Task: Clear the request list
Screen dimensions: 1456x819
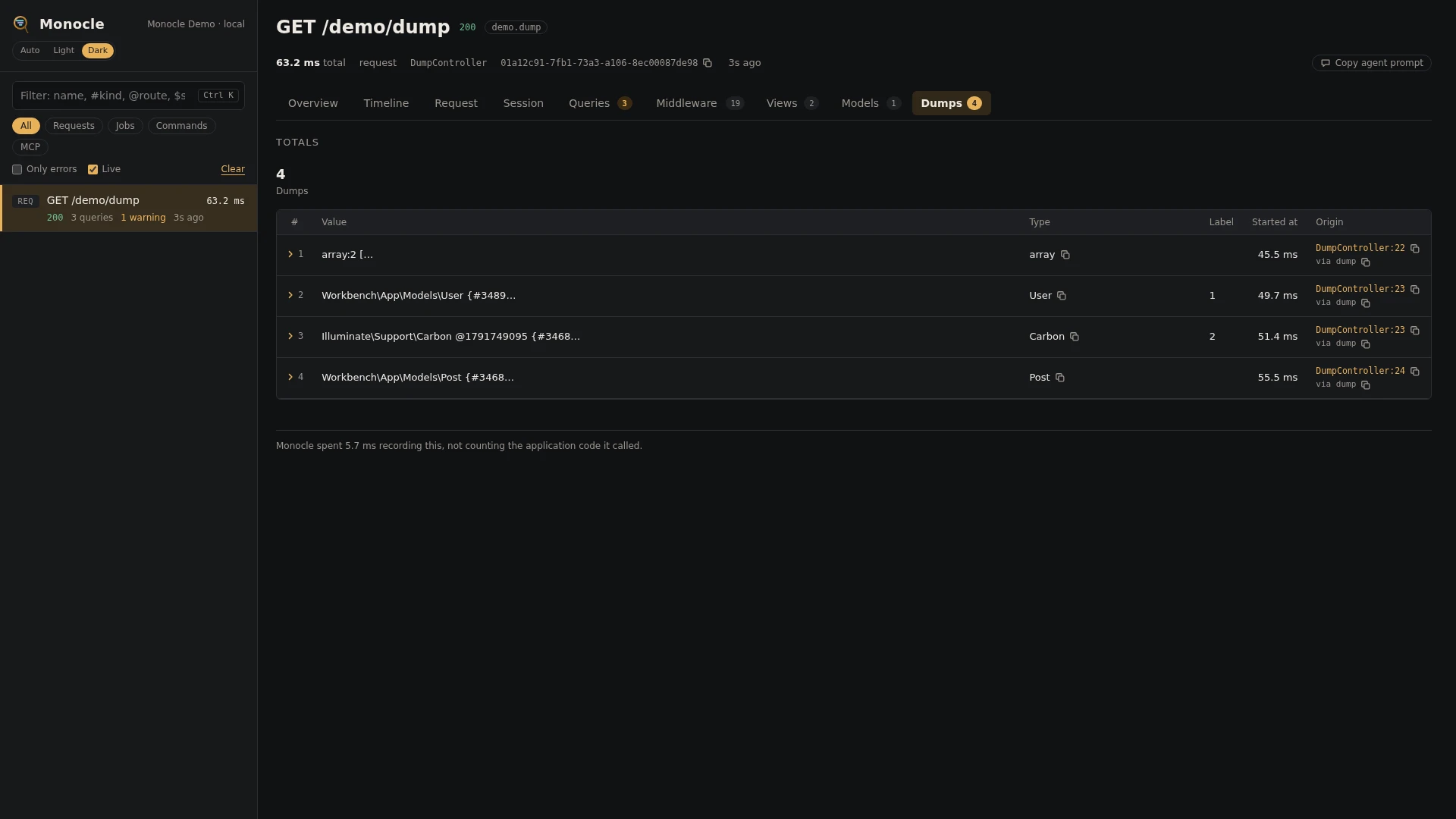Action: (x=233, y=170)
